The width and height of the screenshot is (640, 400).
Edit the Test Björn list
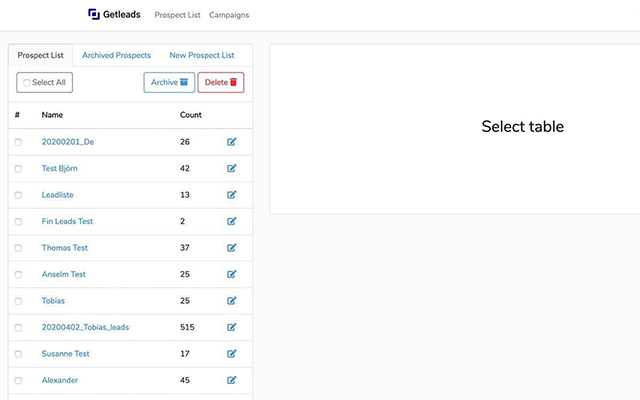[x=231, y=168]
